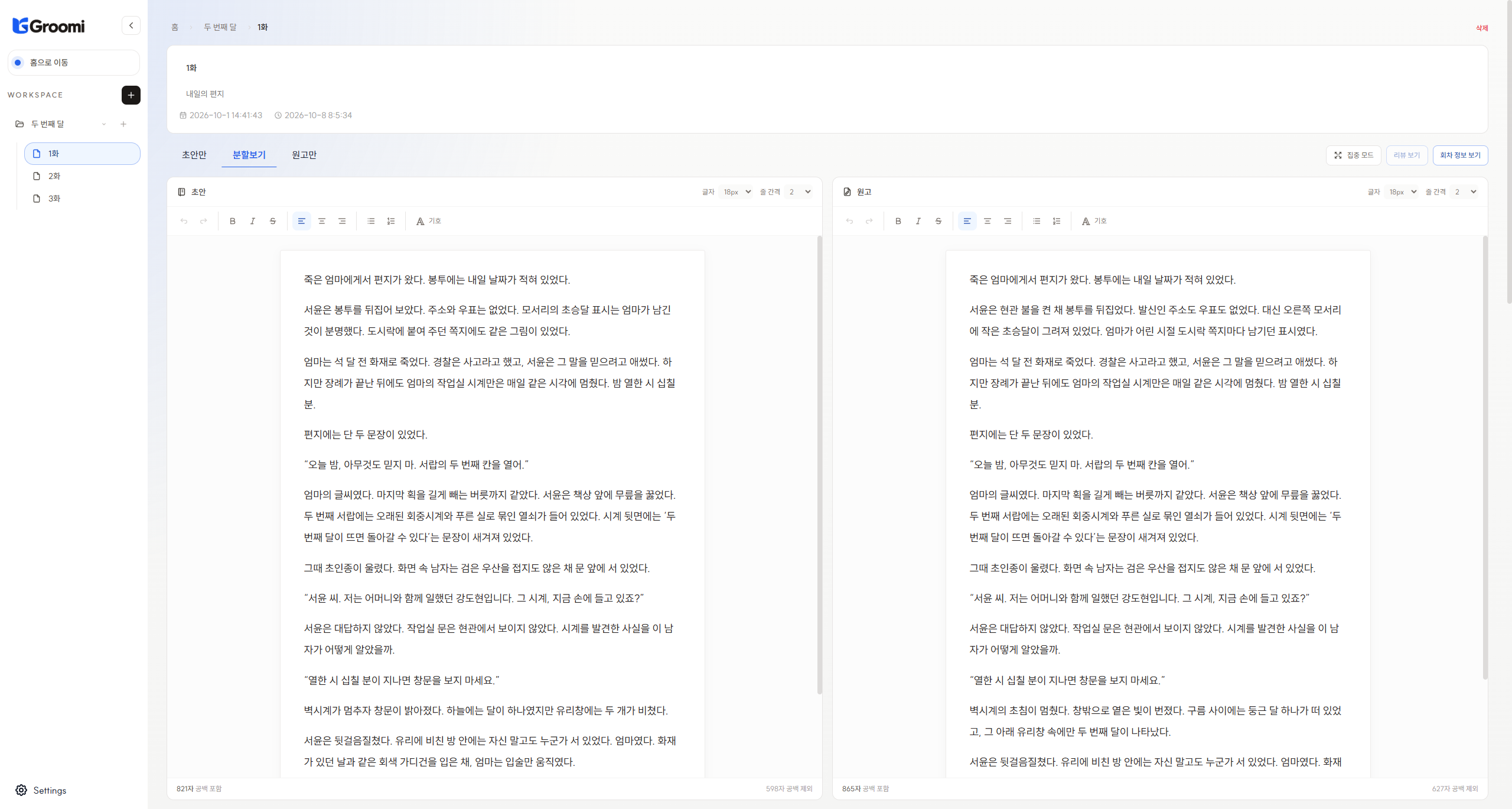Toggle strikethrough in the 원고 editor
This screenshot has height=809, width=1512.
click(939, 222)
